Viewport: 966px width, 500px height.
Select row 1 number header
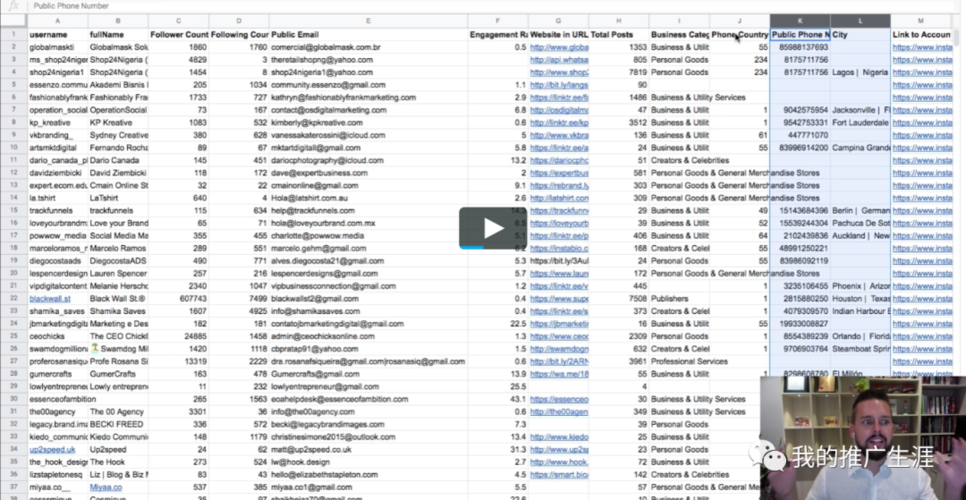pos(14,34)
